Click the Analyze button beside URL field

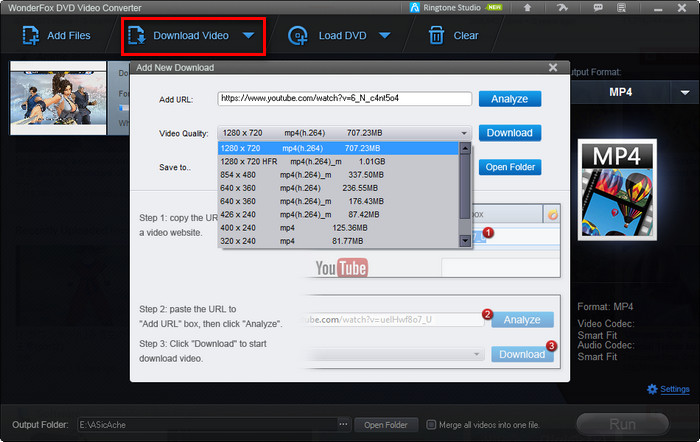(x=510, y=99)
